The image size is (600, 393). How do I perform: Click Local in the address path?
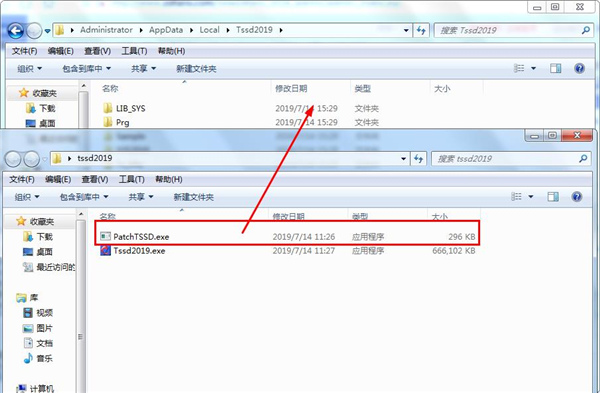pyautogui.click(x=209, y=30)
